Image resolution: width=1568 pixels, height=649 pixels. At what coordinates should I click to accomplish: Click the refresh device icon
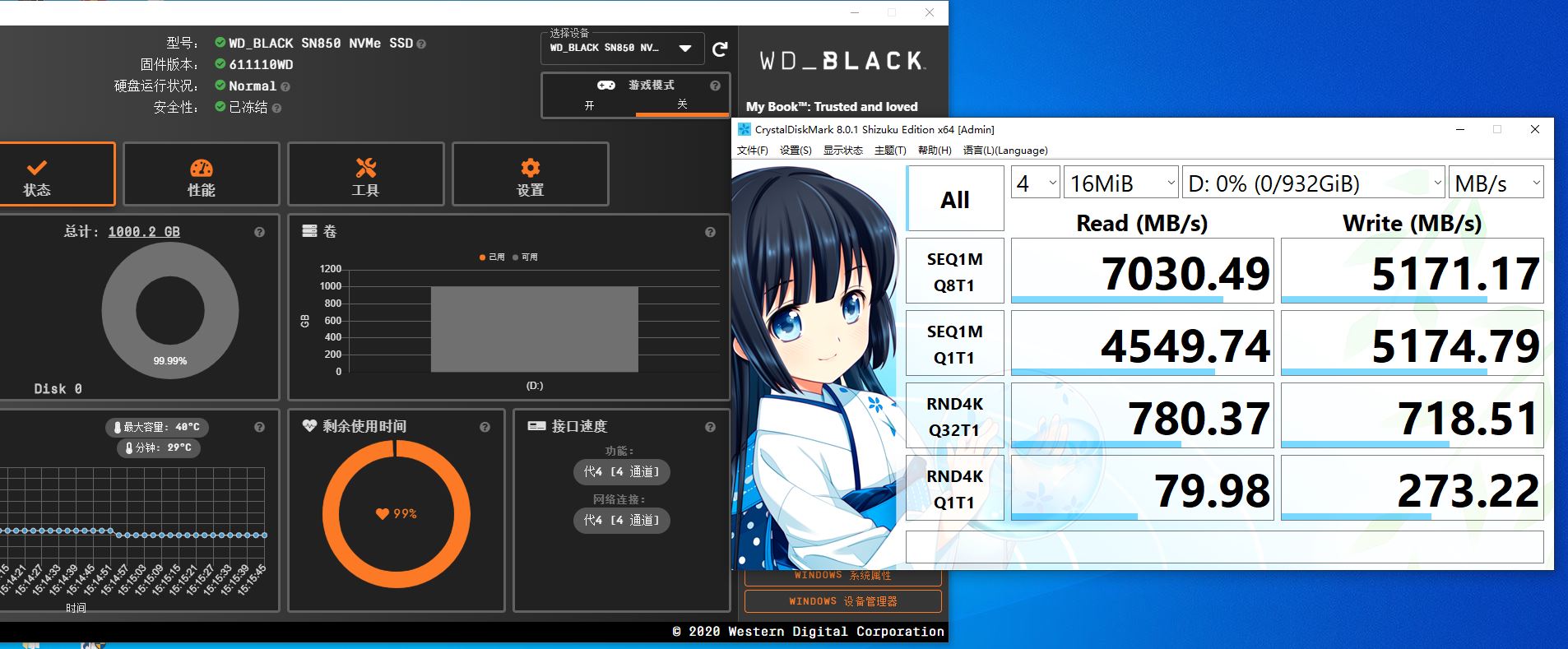click(720, 49)
